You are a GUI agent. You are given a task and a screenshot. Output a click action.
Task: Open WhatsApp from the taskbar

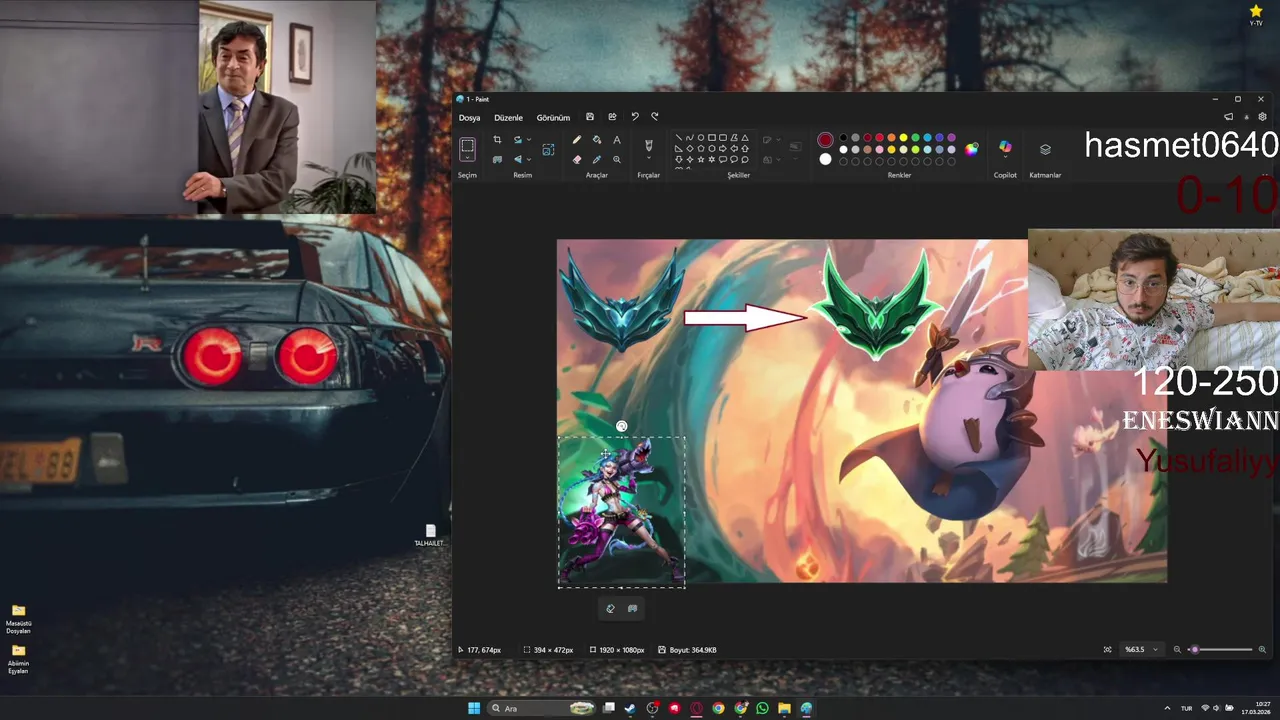point(762,708)
